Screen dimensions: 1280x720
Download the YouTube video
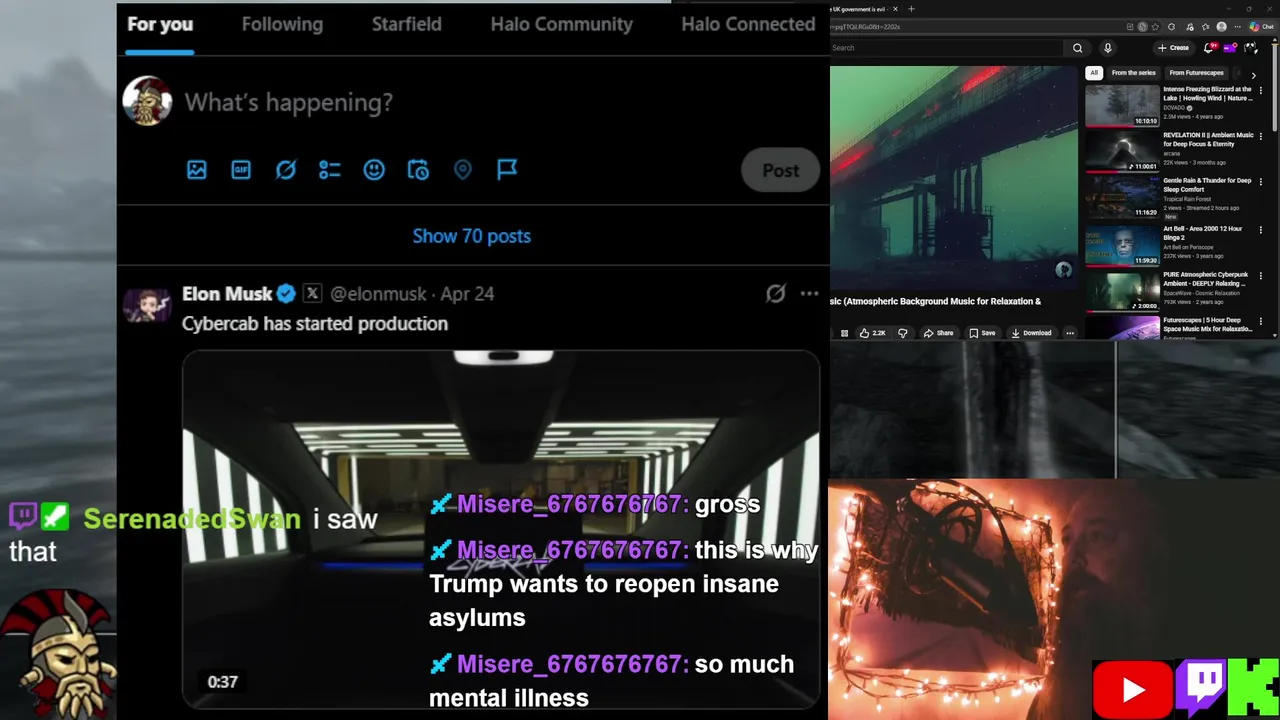pyautogui.click(x=1031, y=333)
